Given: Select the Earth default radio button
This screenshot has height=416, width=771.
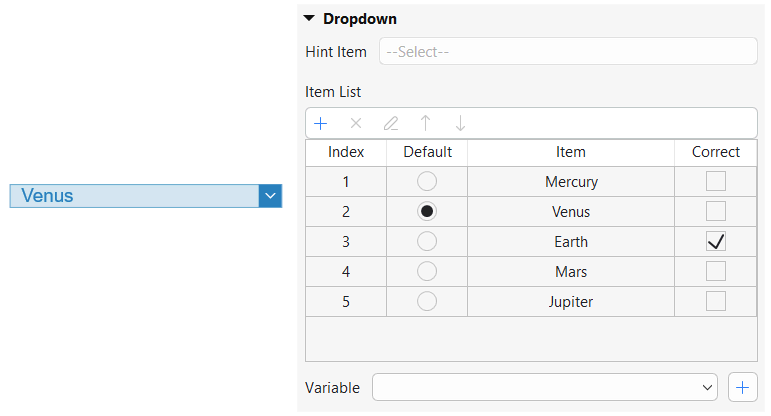Looking at the screenshot, I should click(427, 242).
